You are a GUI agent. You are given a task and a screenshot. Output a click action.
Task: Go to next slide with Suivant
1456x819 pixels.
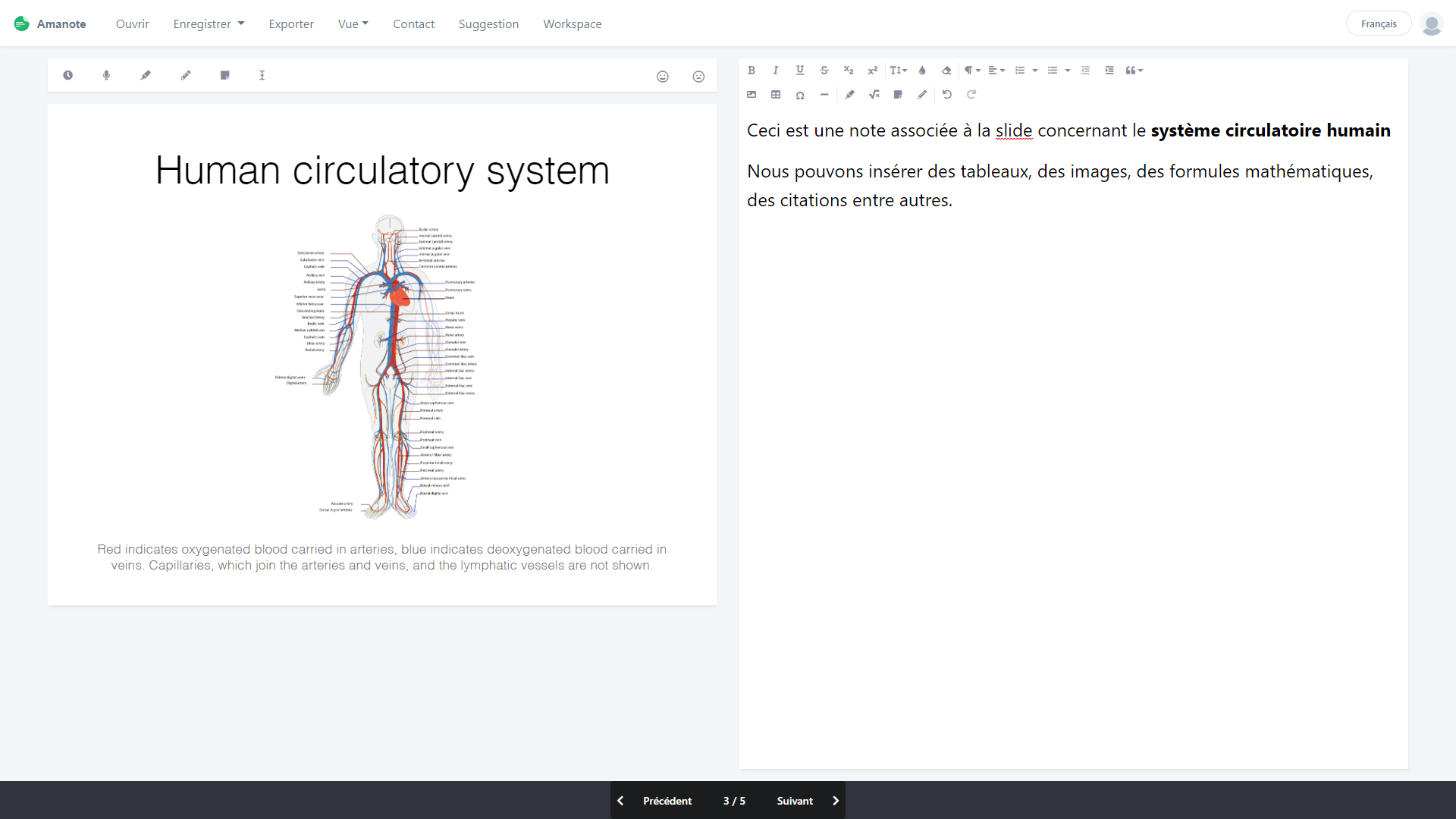click(x=807, y=801)
